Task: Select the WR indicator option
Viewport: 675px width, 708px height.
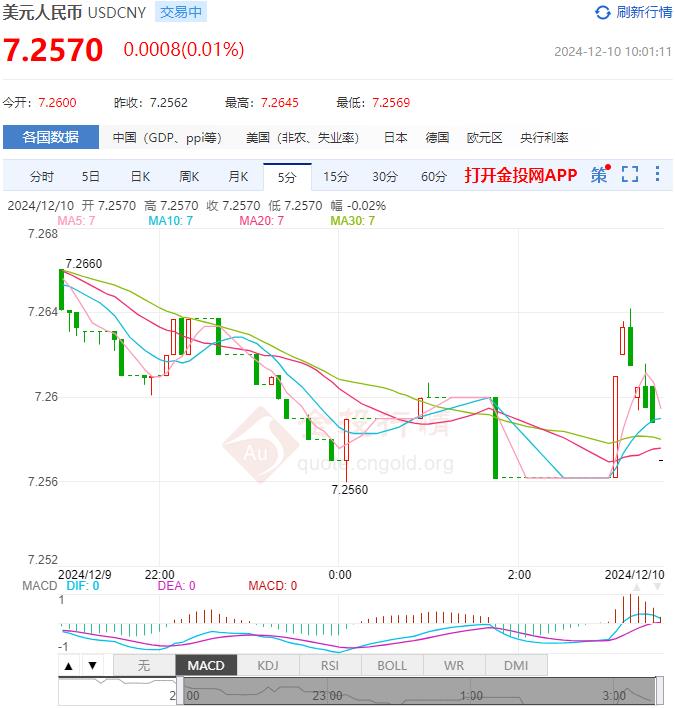Action: tap(454, 665)
